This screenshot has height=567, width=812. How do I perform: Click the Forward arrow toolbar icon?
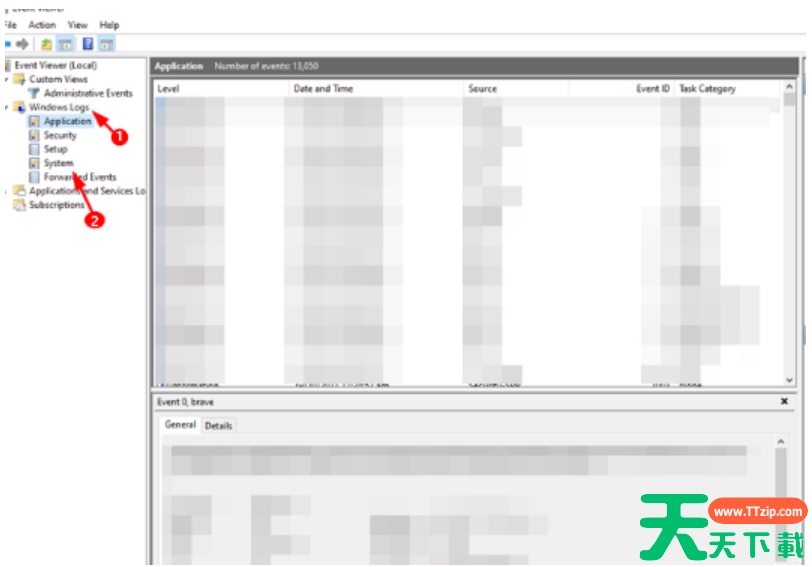pyautogui.click(x=22, y=45)
